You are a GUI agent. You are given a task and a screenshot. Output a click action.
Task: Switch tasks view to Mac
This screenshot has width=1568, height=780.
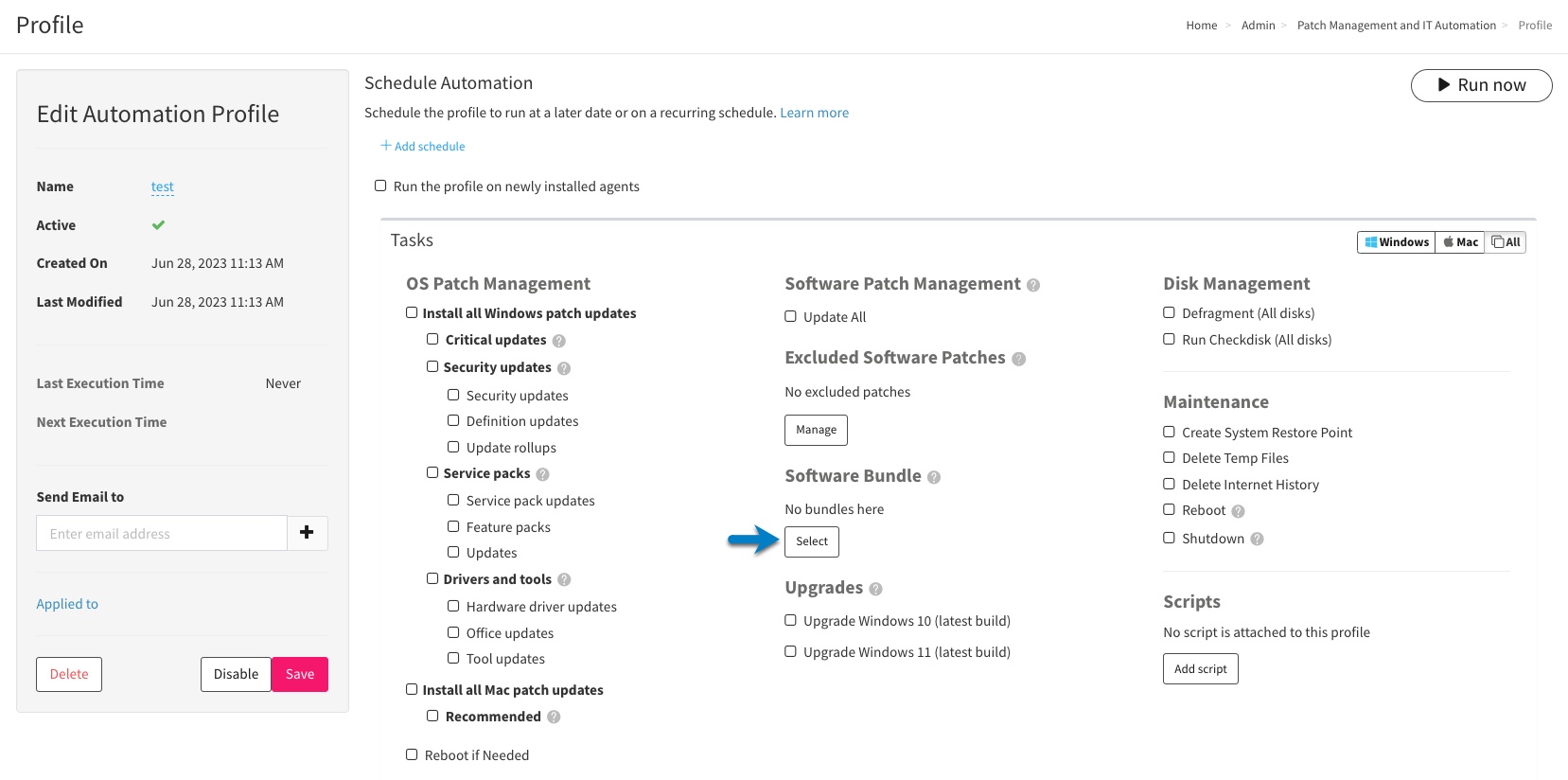click(1460, 241)
